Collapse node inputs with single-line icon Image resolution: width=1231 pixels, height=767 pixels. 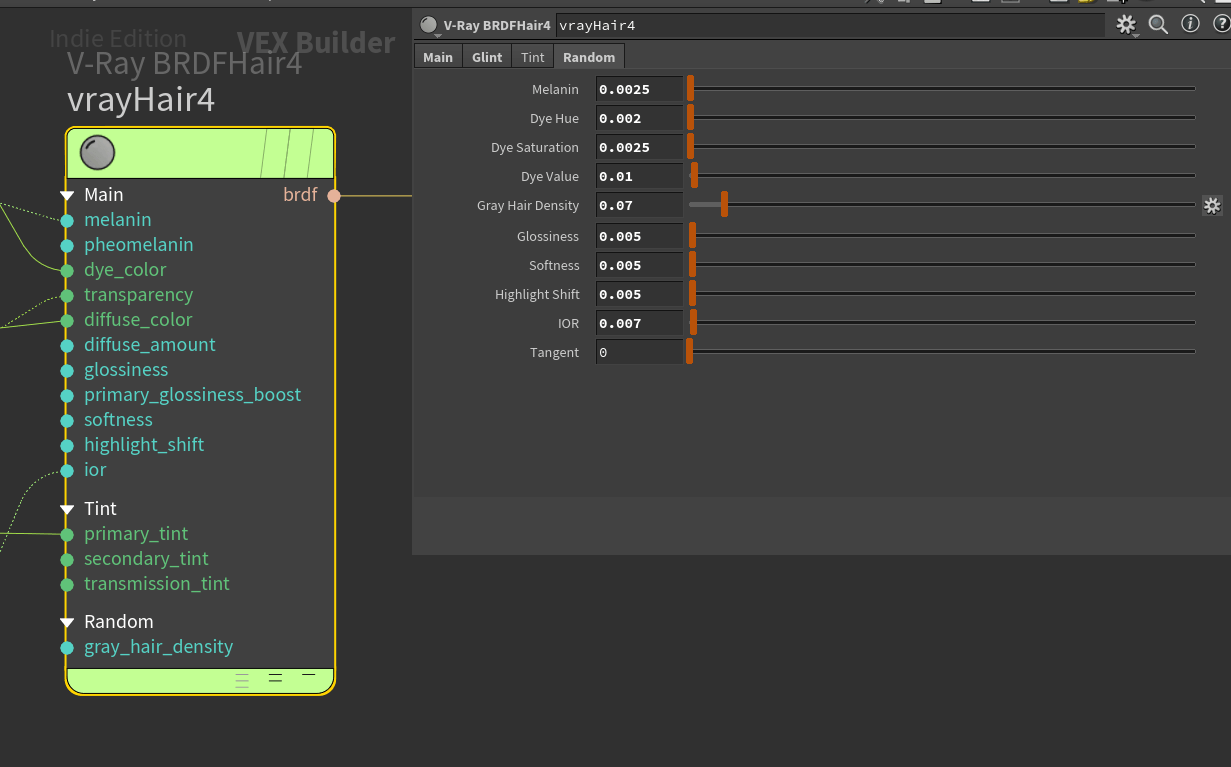[308, 675]
